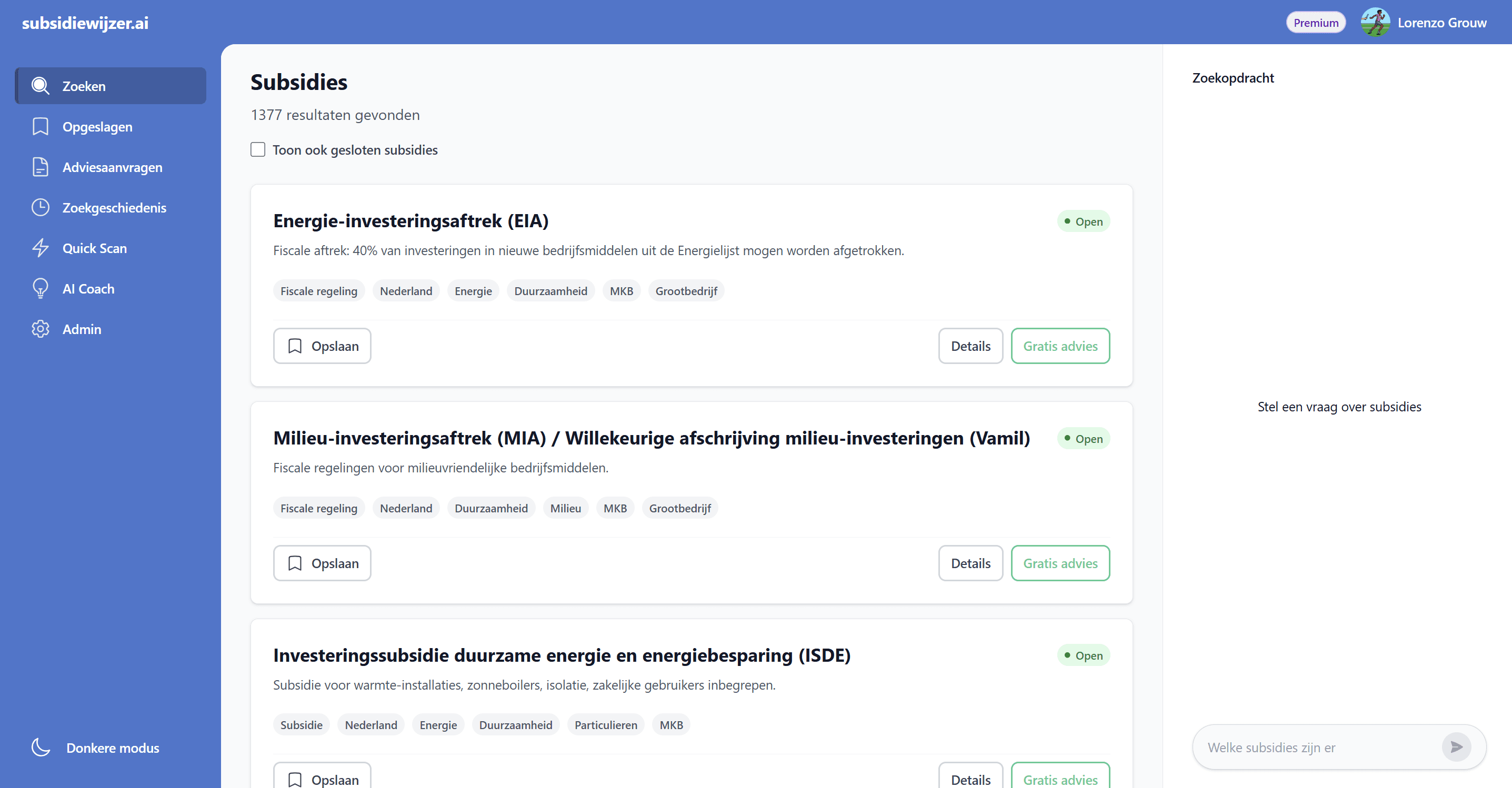This screenshot has width=1512, height=788.
Task: Click the Adviesaanvragen document icon
Action: 40,167
